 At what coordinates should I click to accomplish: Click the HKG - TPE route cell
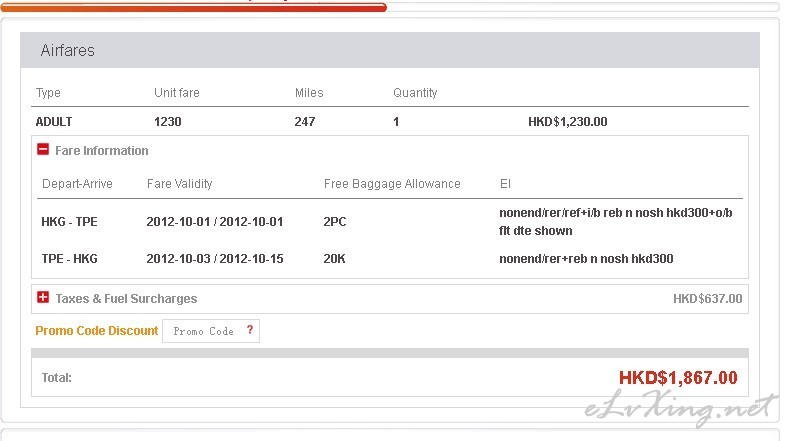click(69, 222)
